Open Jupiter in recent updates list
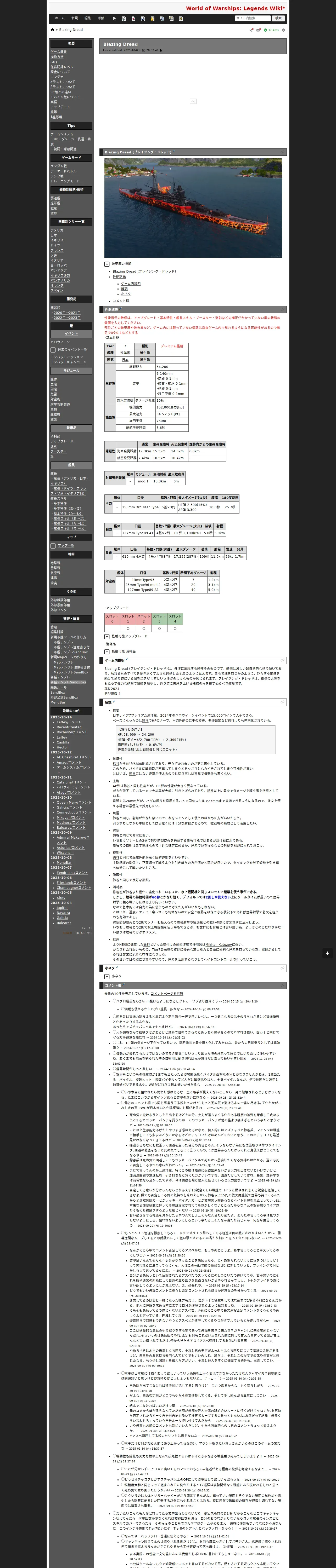The width and height of the screenshot is (336, 1568). [62, 908]
